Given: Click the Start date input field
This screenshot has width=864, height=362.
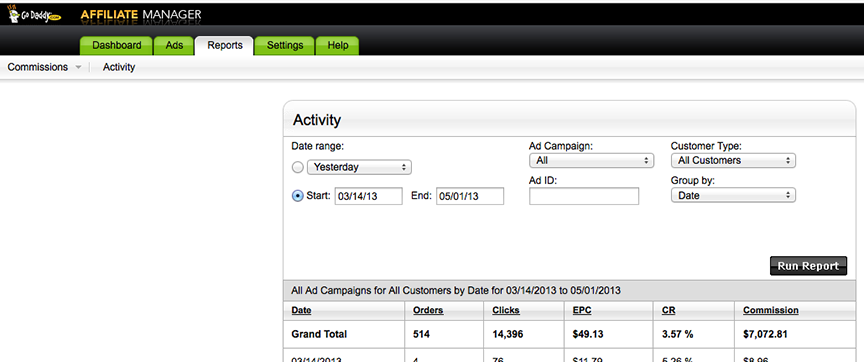Looking at the screenshot, I should 369,196.
